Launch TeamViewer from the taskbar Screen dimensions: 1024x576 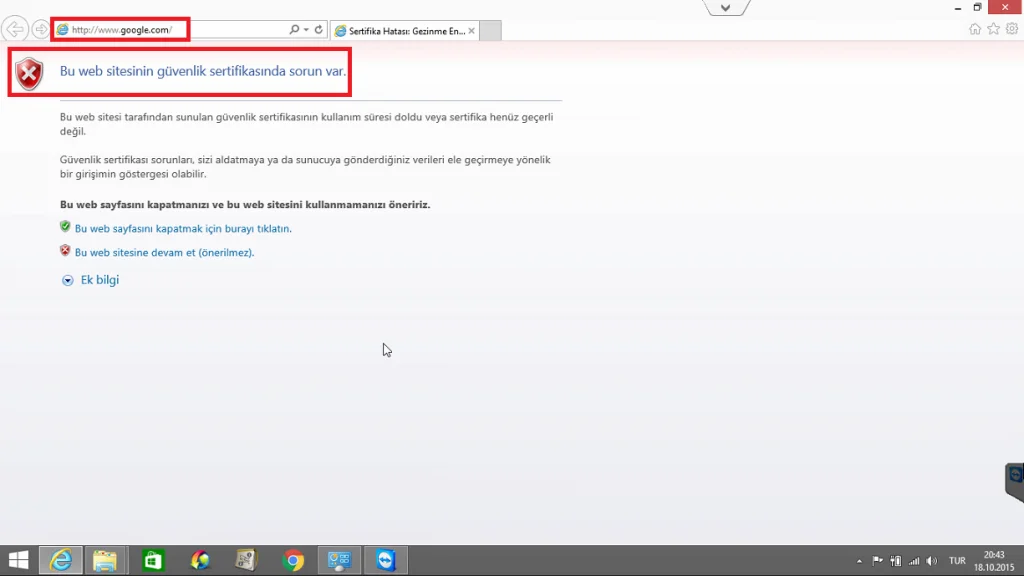385,560
